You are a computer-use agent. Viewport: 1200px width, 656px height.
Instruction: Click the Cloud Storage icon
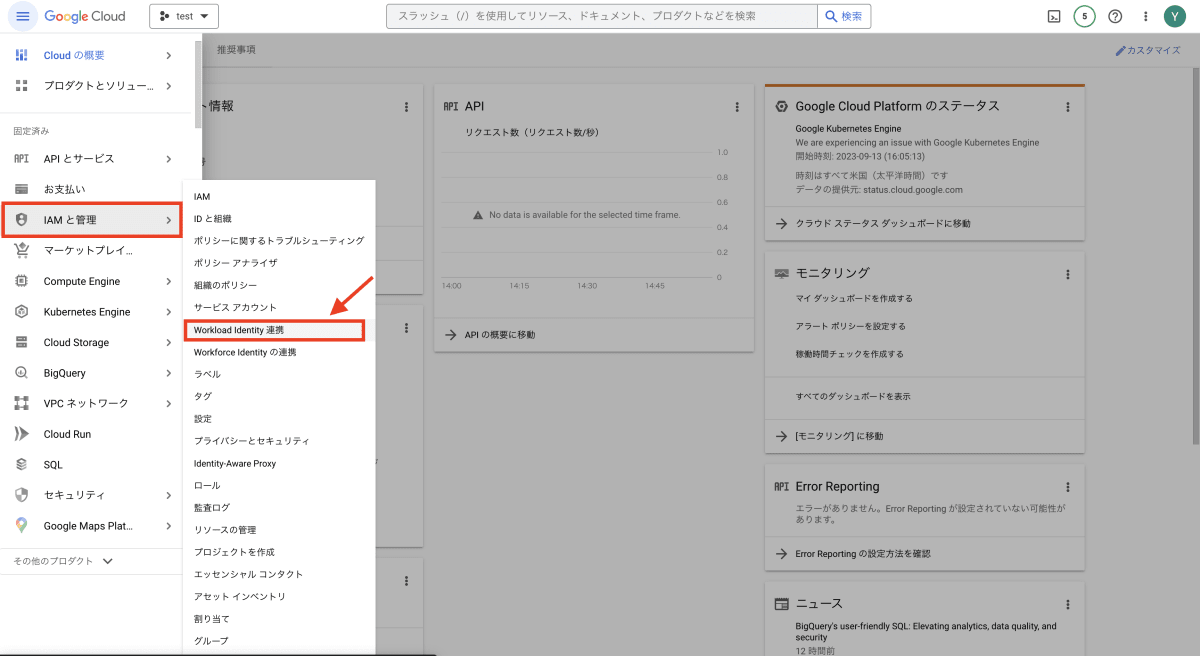(22, 342)
